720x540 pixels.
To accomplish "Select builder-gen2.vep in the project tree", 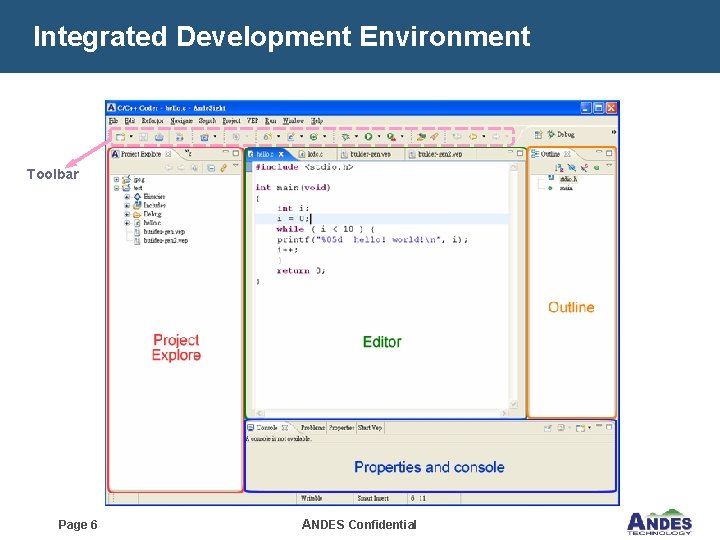I will [165, 240].
